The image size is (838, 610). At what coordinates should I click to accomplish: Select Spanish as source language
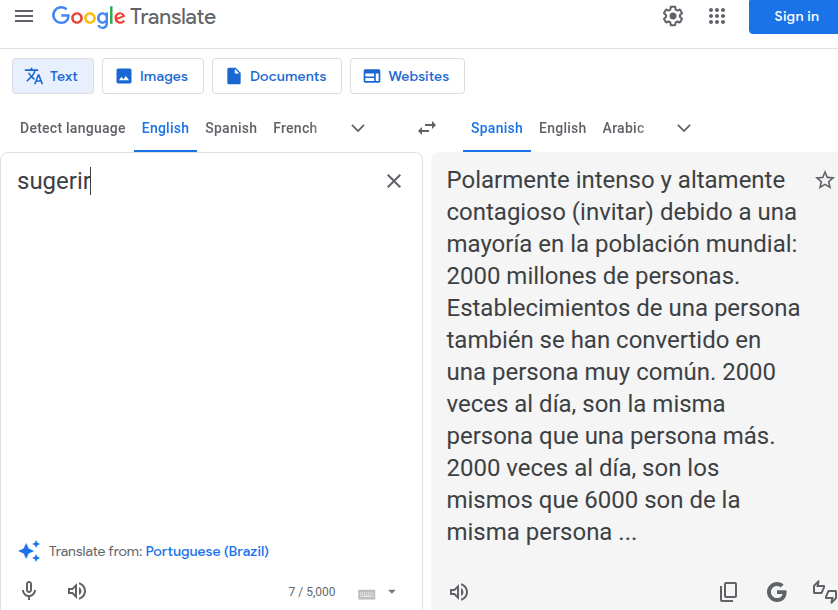click(x=231, y=128)
